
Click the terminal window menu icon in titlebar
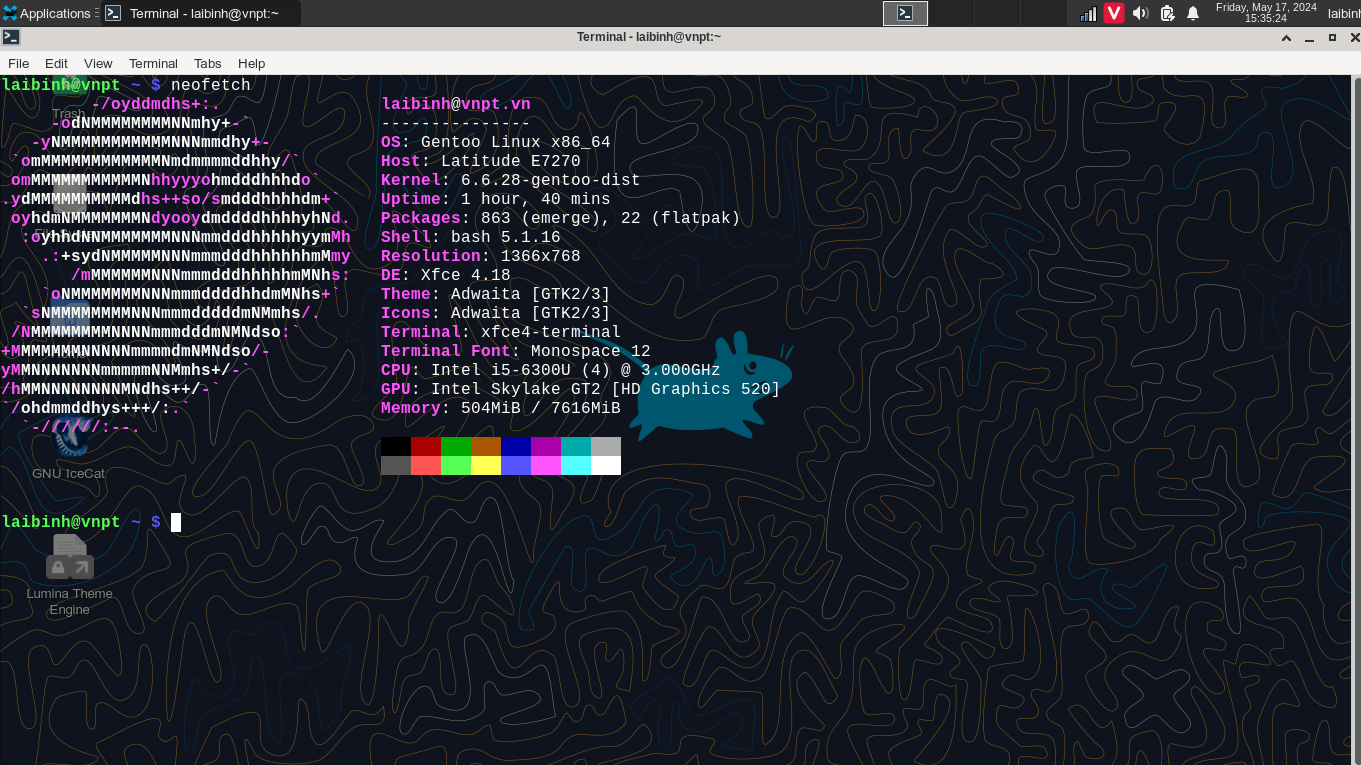click(11, 37)
